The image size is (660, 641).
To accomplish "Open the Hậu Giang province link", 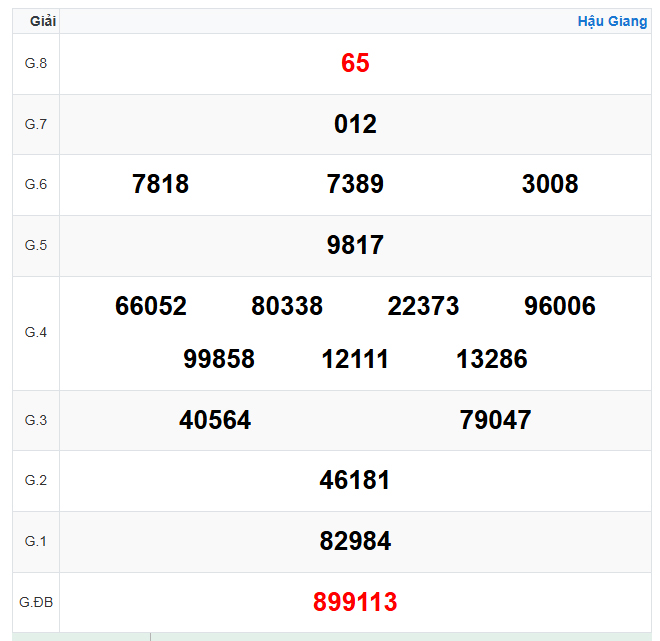I will (612, 21).
